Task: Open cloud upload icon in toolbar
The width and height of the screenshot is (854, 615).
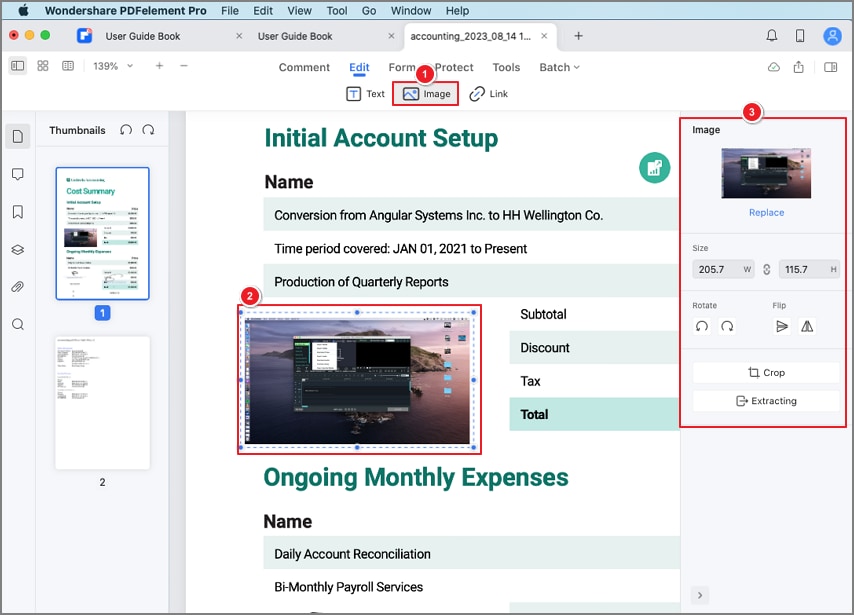Action: (x=773, y=67)
